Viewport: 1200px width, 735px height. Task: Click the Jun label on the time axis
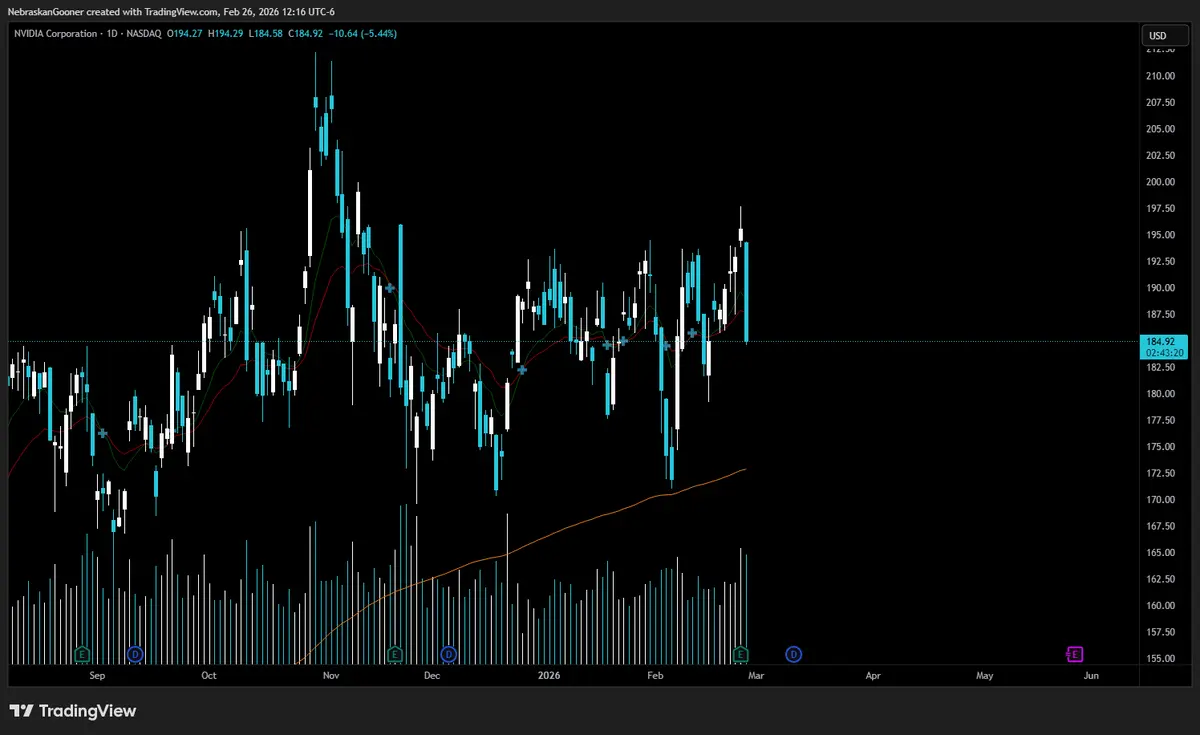(x=1091, y=676)
